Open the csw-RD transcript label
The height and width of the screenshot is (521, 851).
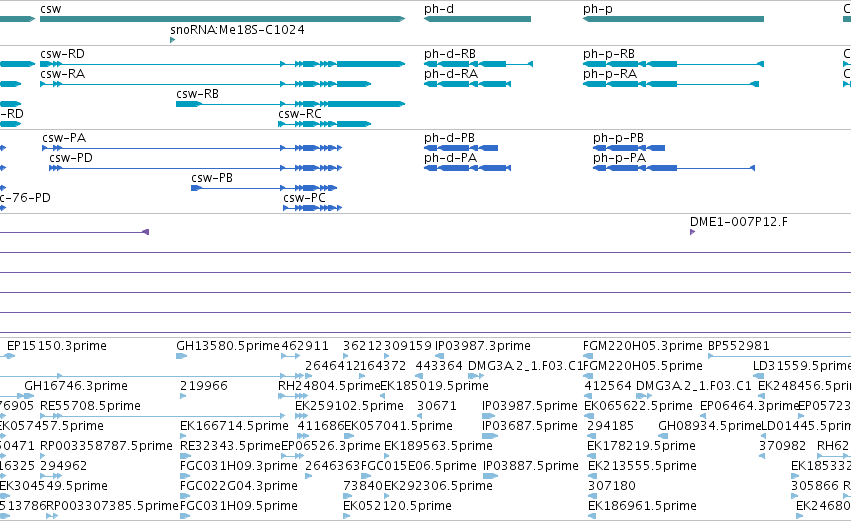[62, 54]
